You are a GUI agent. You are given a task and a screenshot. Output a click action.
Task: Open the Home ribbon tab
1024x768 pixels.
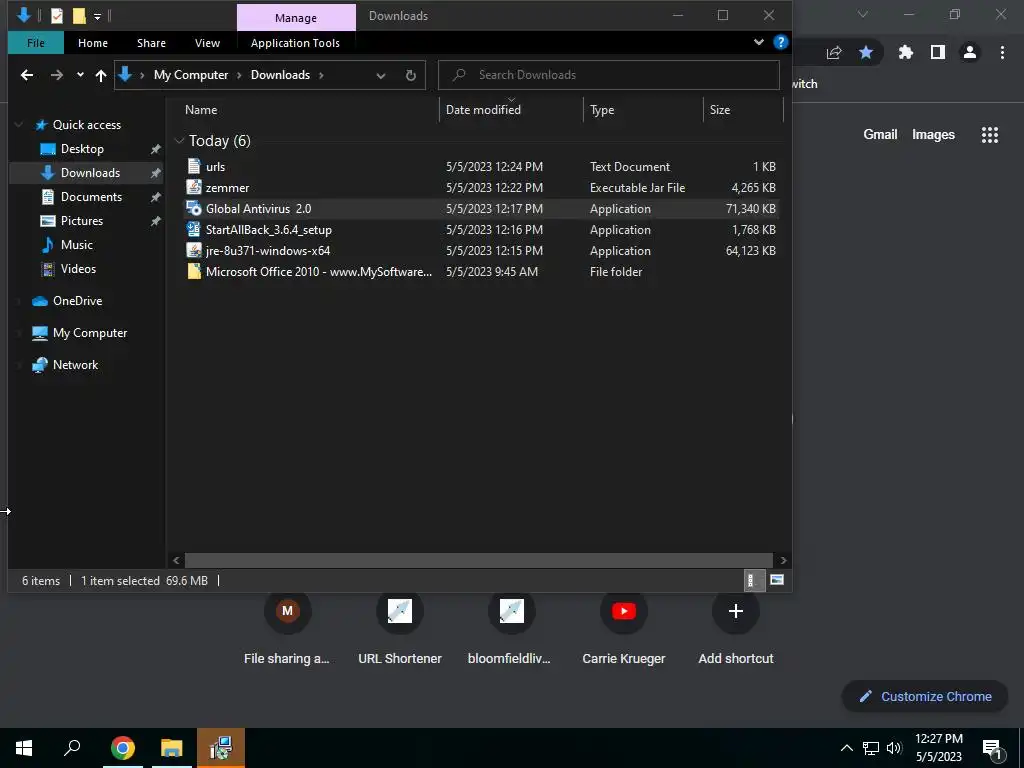pyautogui.click(x=93, y=43)
